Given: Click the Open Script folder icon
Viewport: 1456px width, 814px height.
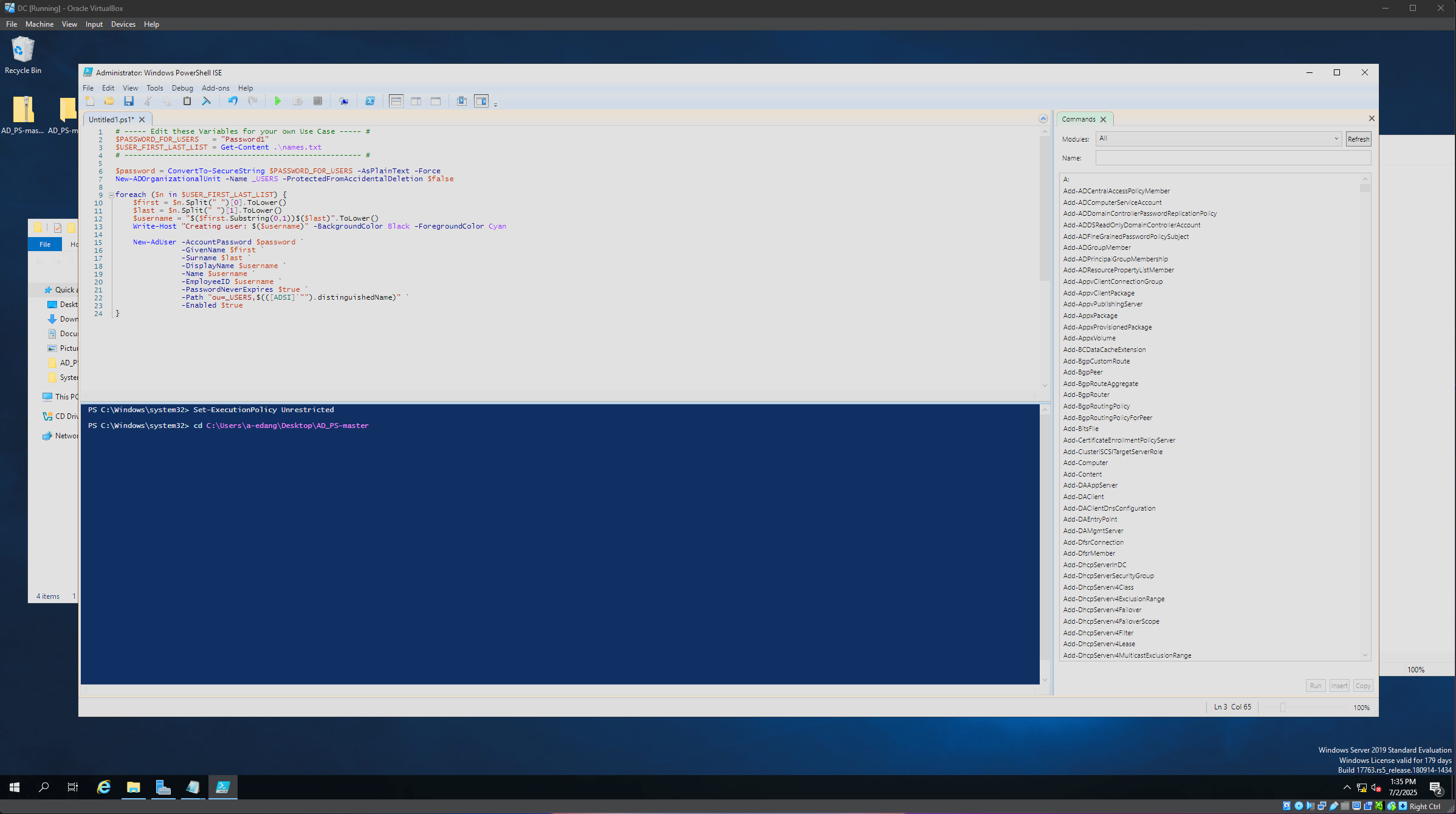Looking at the screenshot, I should 109,101.
